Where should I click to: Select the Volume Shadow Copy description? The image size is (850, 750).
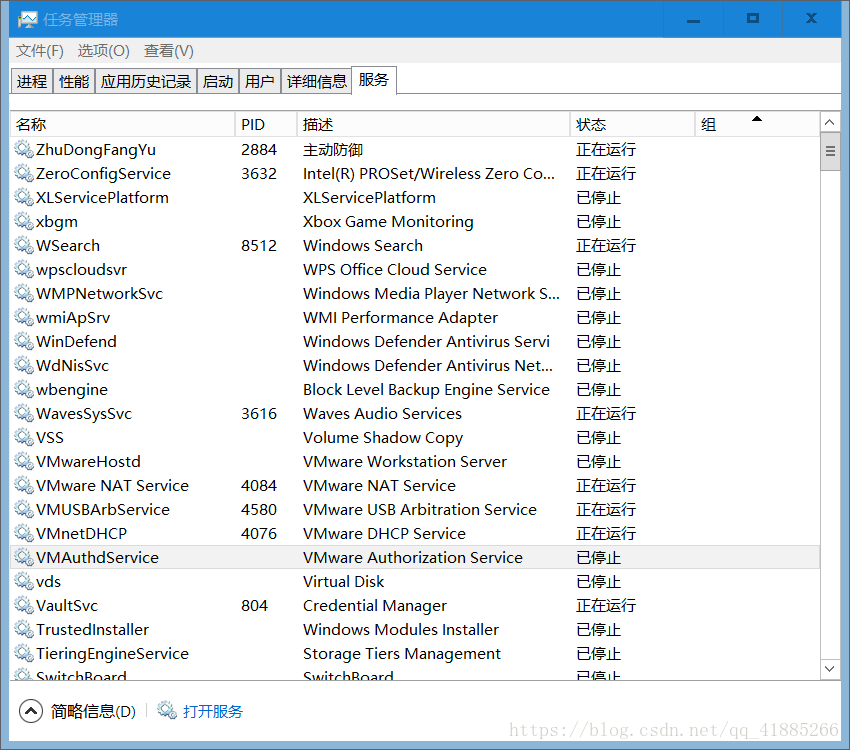tap(383, 437)
